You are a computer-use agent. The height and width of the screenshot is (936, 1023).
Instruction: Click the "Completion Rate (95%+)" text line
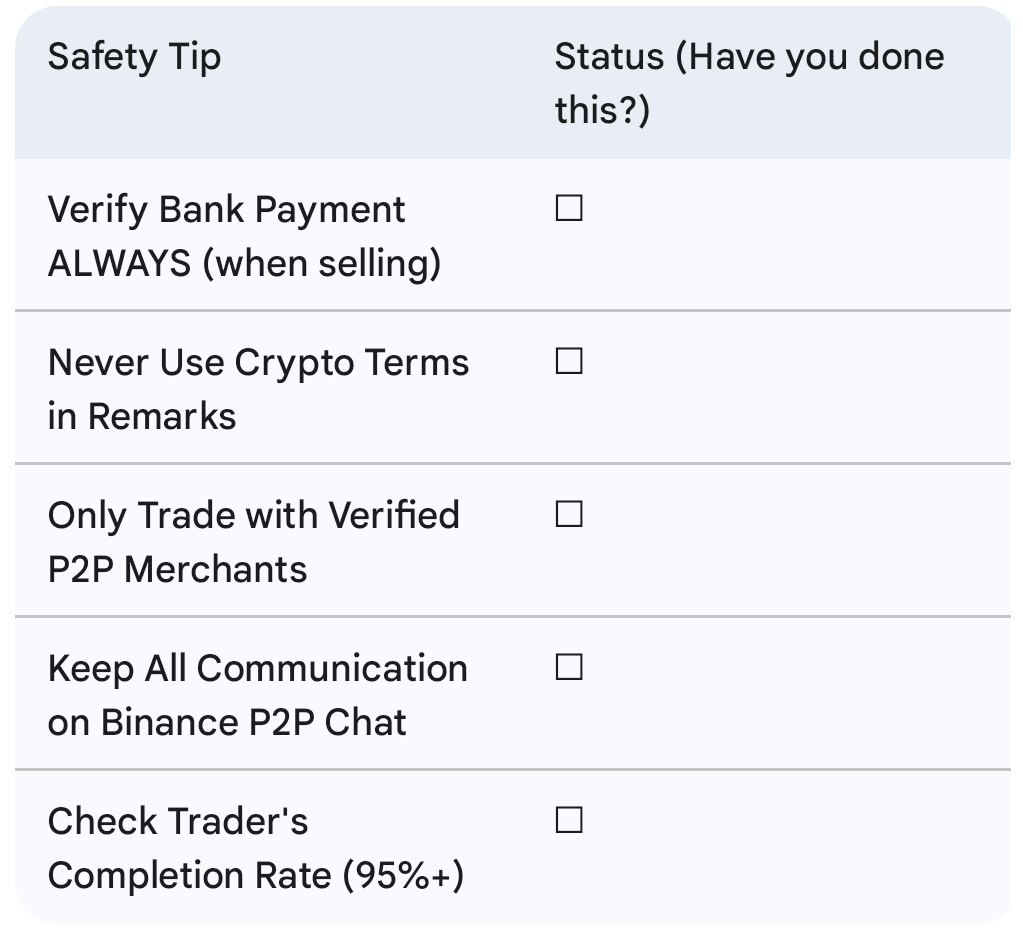tap(255, 876)
